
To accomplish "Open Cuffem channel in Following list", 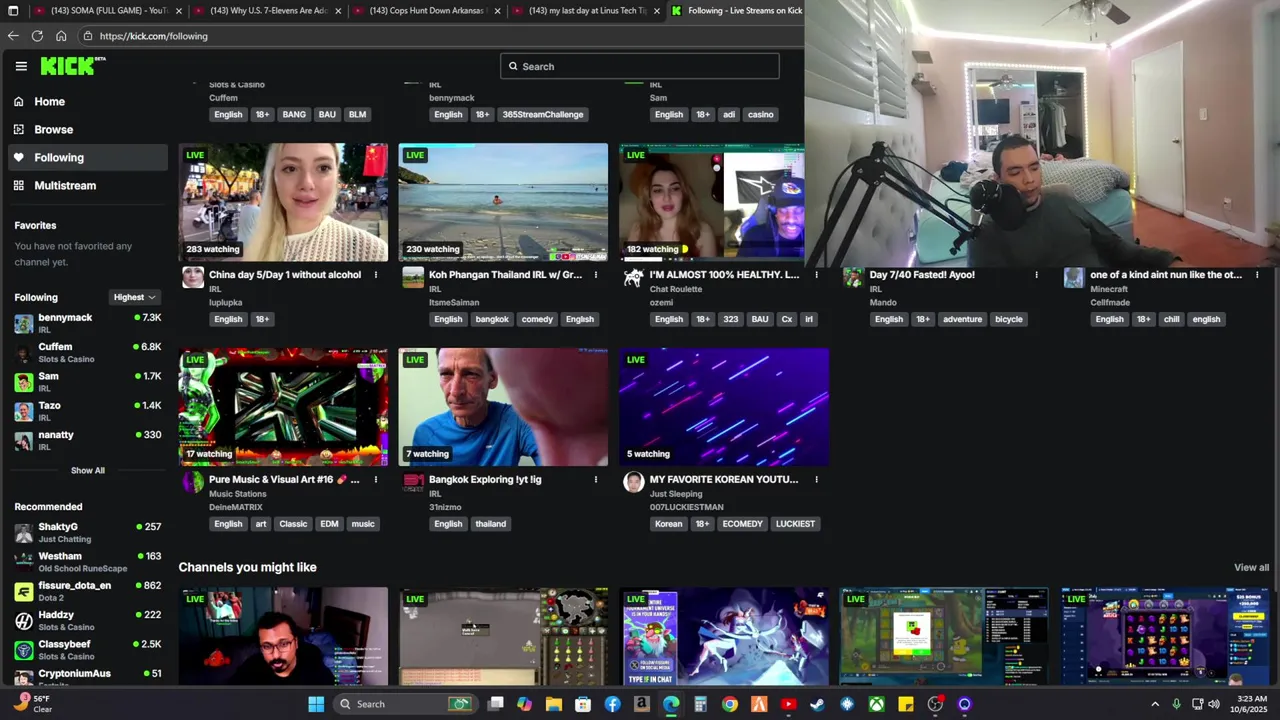I will [x=88, y=352].
